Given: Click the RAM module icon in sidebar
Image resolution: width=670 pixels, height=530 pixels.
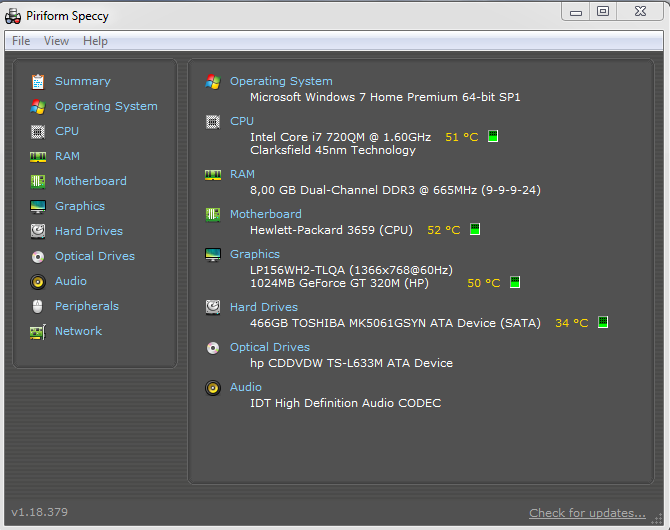Looking at the screenshot, I should 38,156.
